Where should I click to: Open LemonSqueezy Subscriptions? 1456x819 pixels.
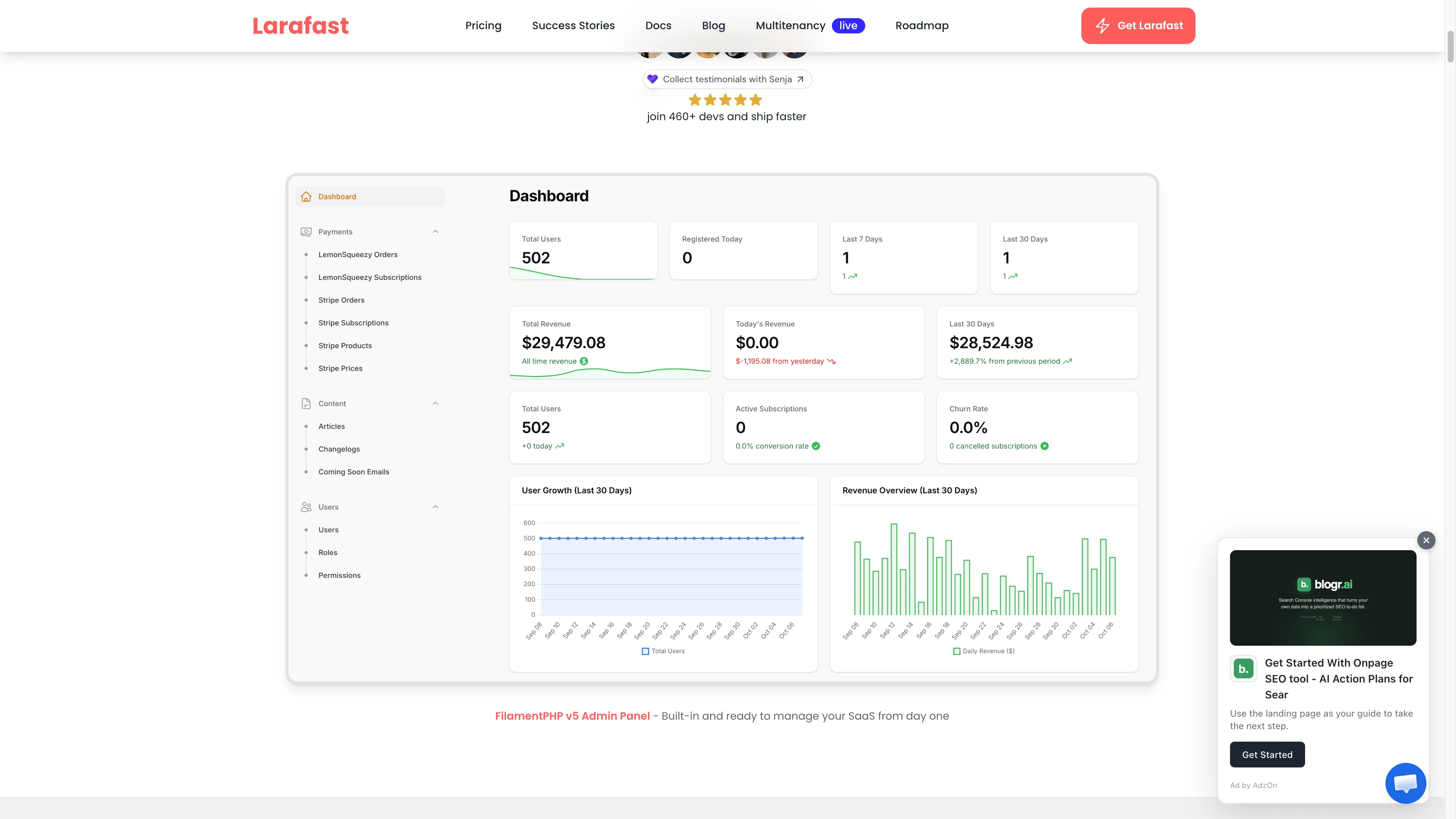pyautogui.click(x=370, y=277)
